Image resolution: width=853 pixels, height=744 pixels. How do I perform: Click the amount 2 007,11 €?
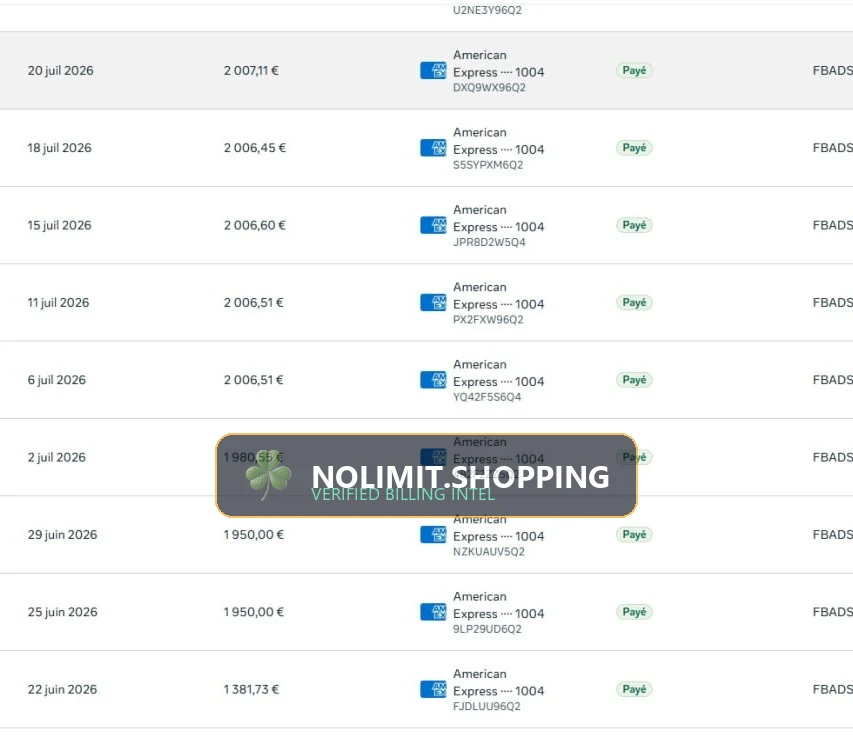pos(251,71)
